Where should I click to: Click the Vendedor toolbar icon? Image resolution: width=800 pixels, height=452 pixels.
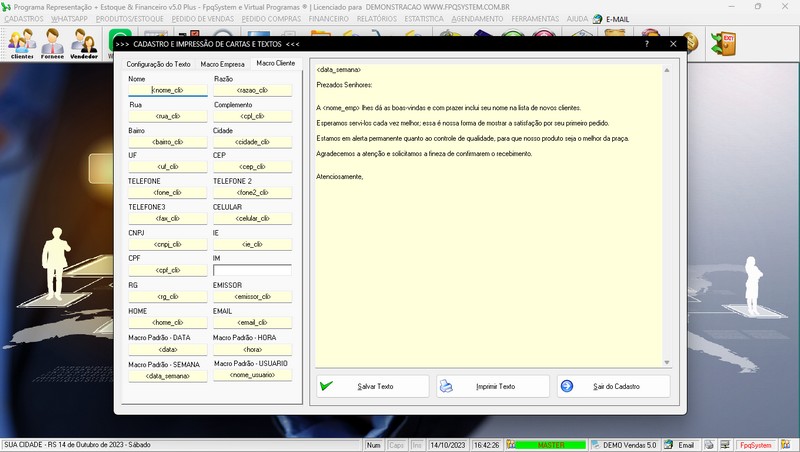(84, 43)
